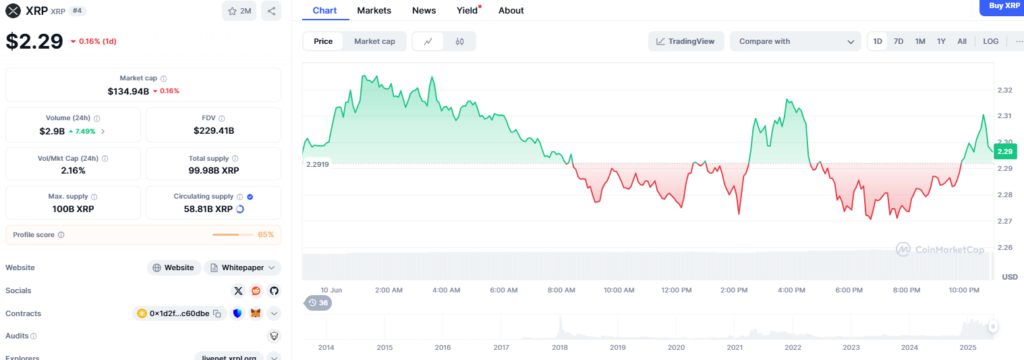Expand the Whitepaper dropdown

click(x=242, y=267)
